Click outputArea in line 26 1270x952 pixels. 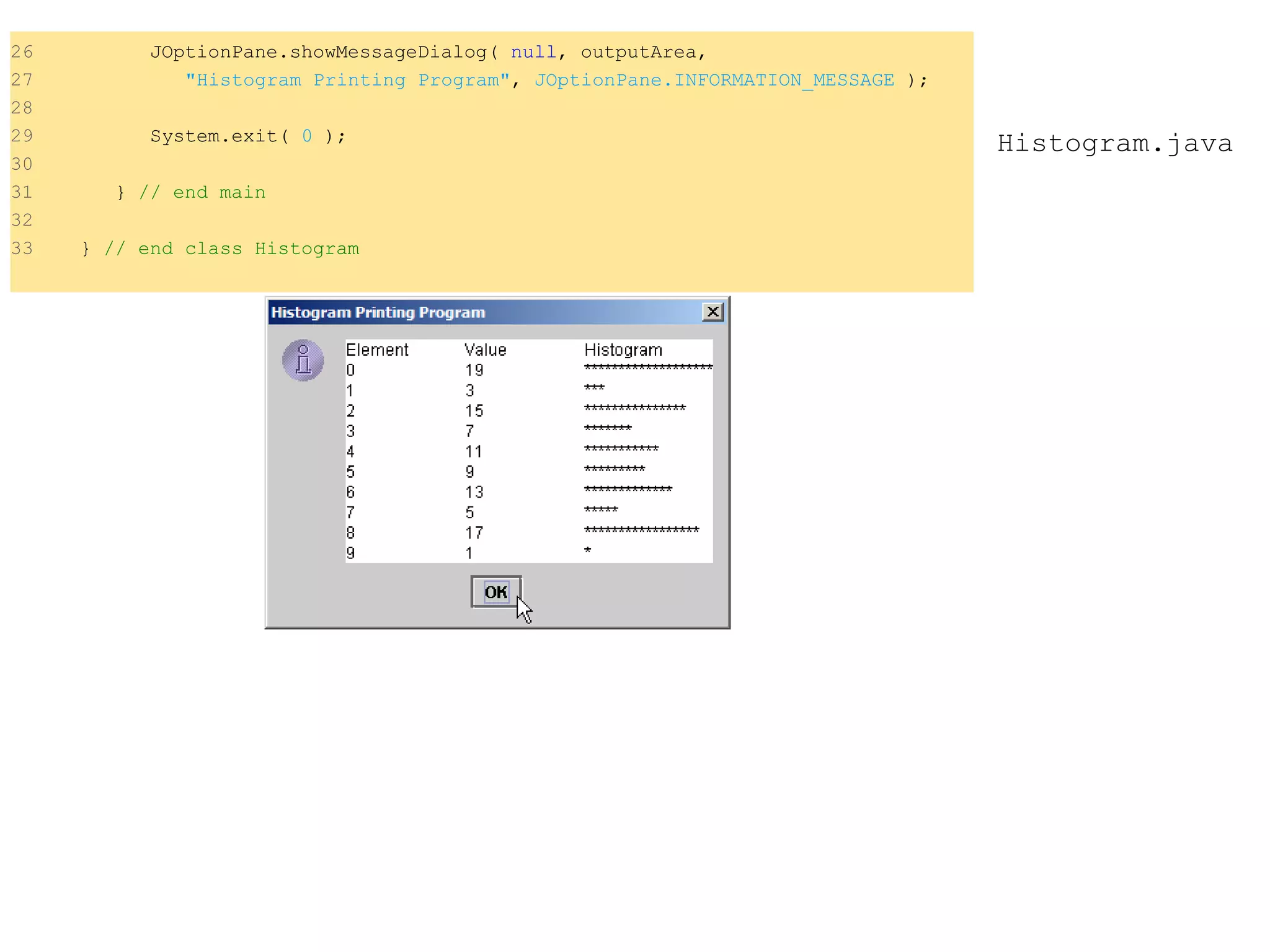pos(638,53)
